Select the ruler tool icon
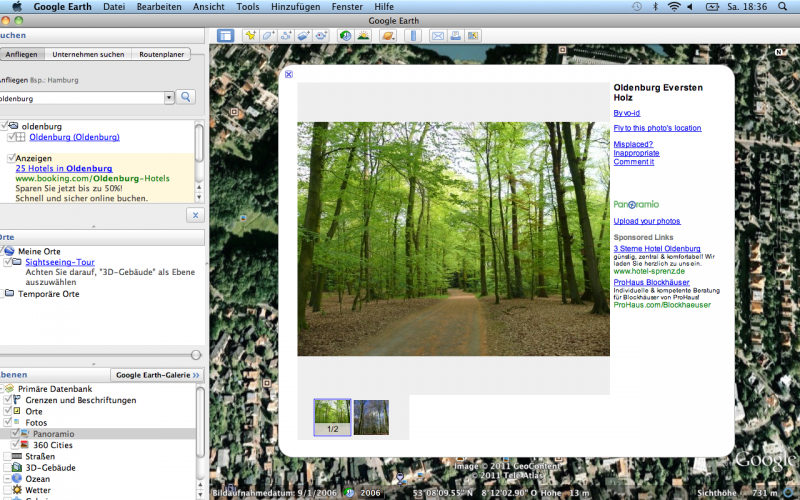Image resolution: width=800 pixels, height=500 pixels. (413, 36)
